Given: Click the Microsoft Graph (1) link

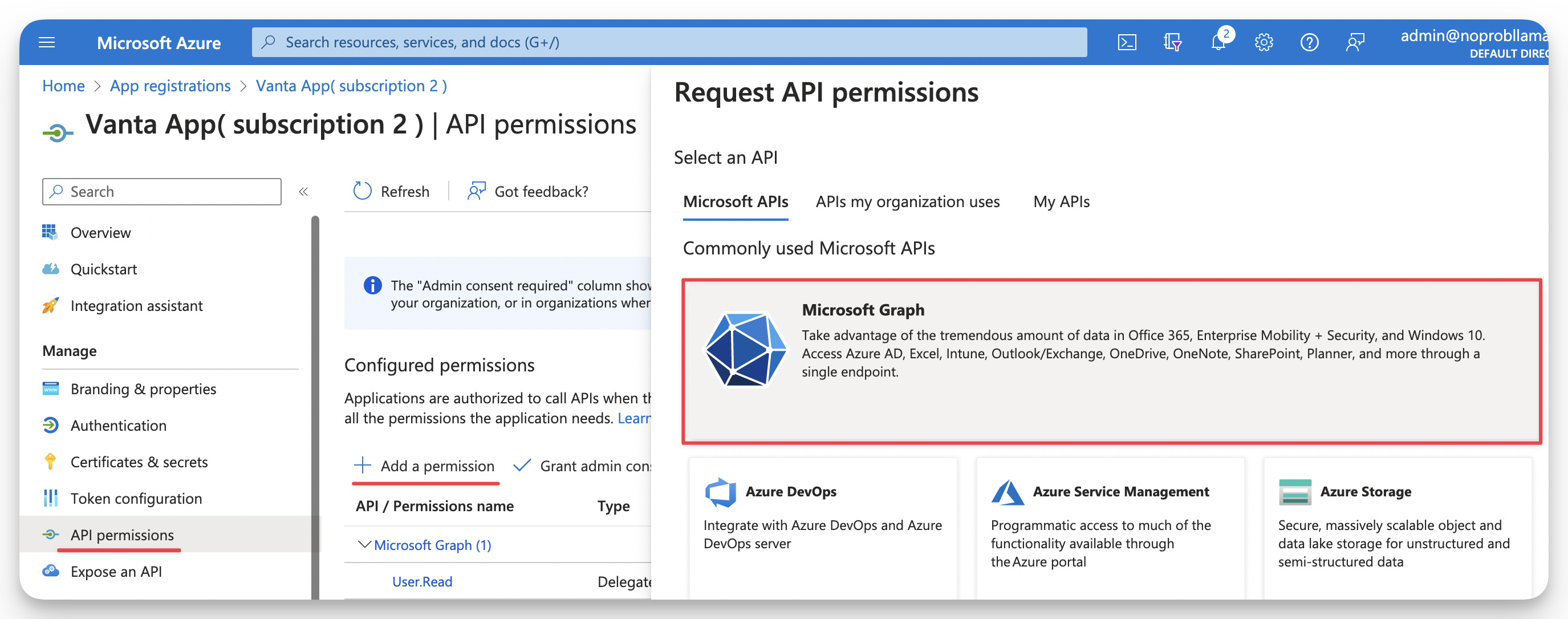Looking at the screenshot, I should coord(432,545).
